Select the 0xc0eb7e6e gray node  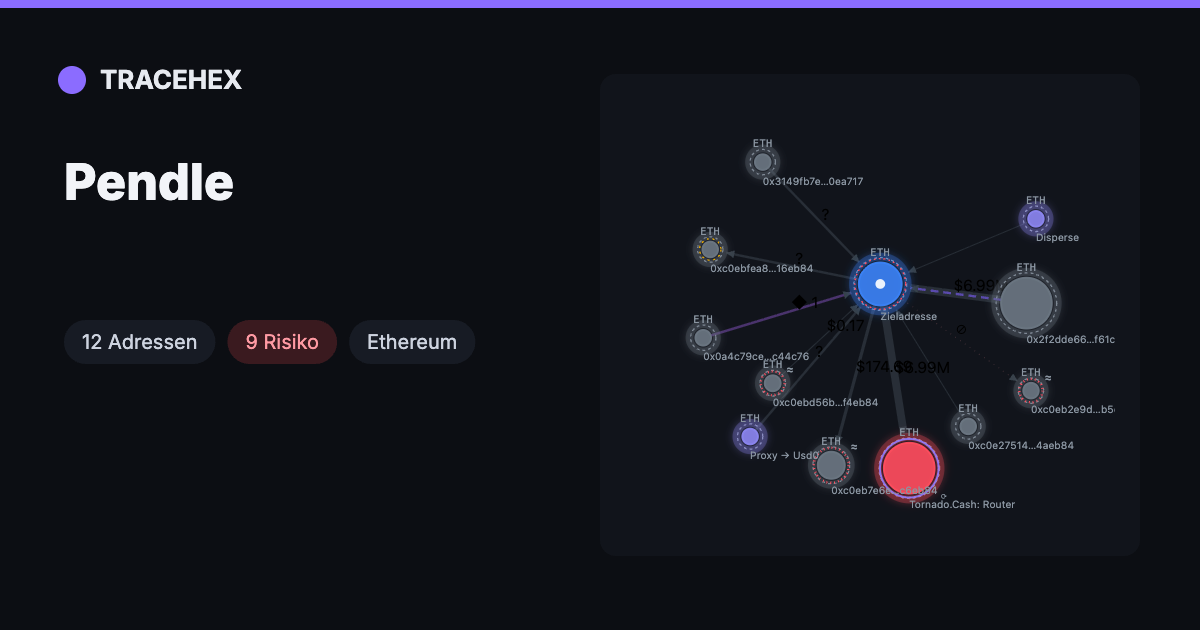pyautogui.click(x=831, y=464)
